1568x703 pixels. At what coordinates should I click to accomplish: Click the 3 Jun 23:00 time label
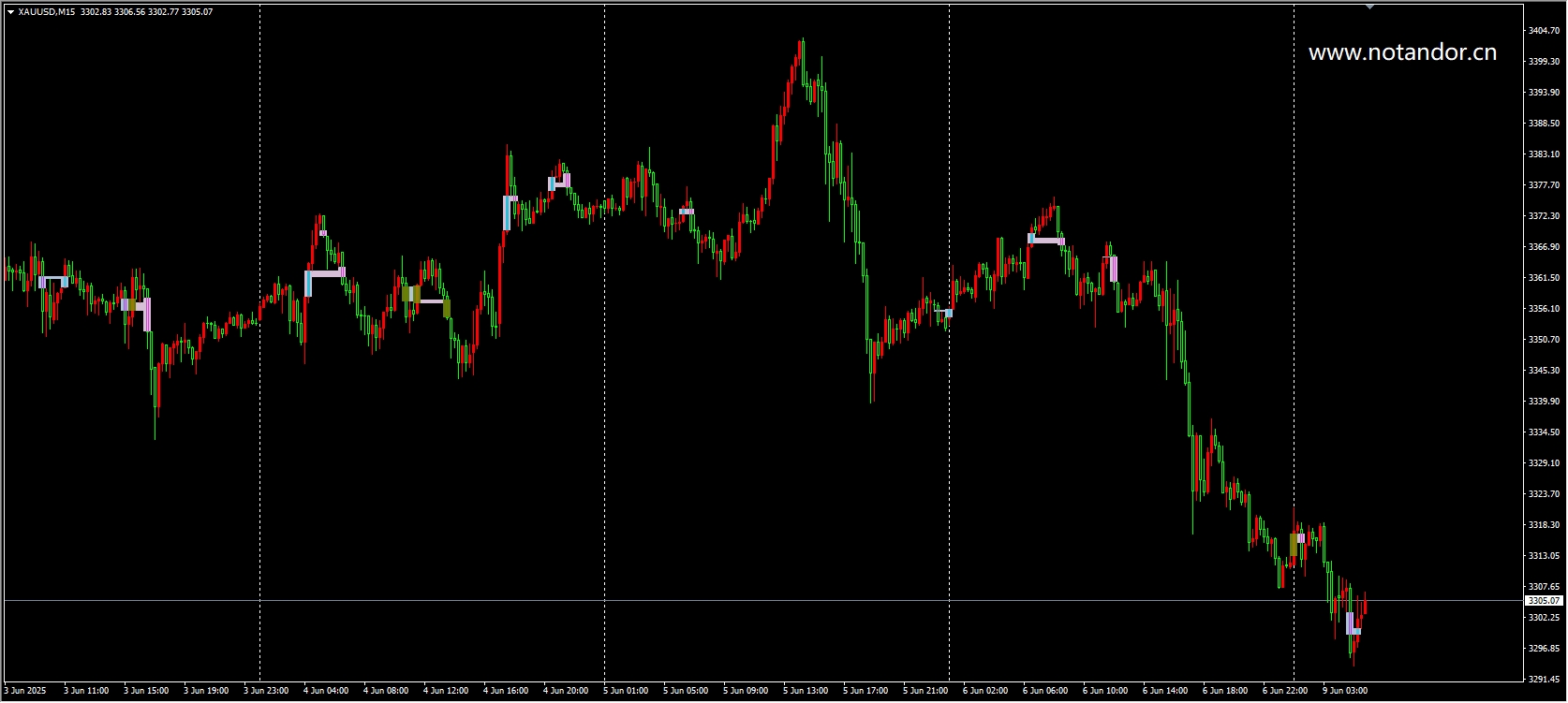tap(266, 691)
